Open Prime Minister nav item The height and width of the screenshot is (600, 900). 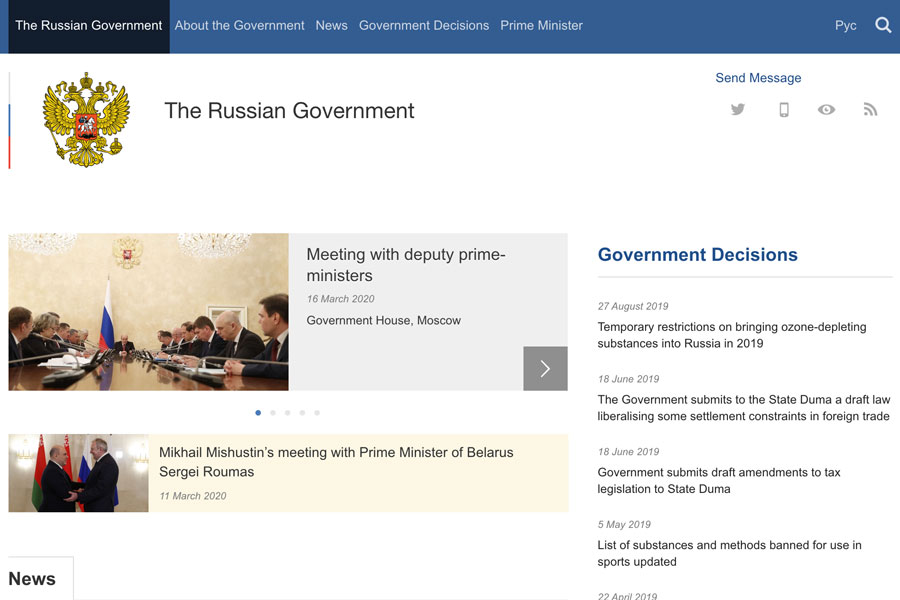[541, 26]
